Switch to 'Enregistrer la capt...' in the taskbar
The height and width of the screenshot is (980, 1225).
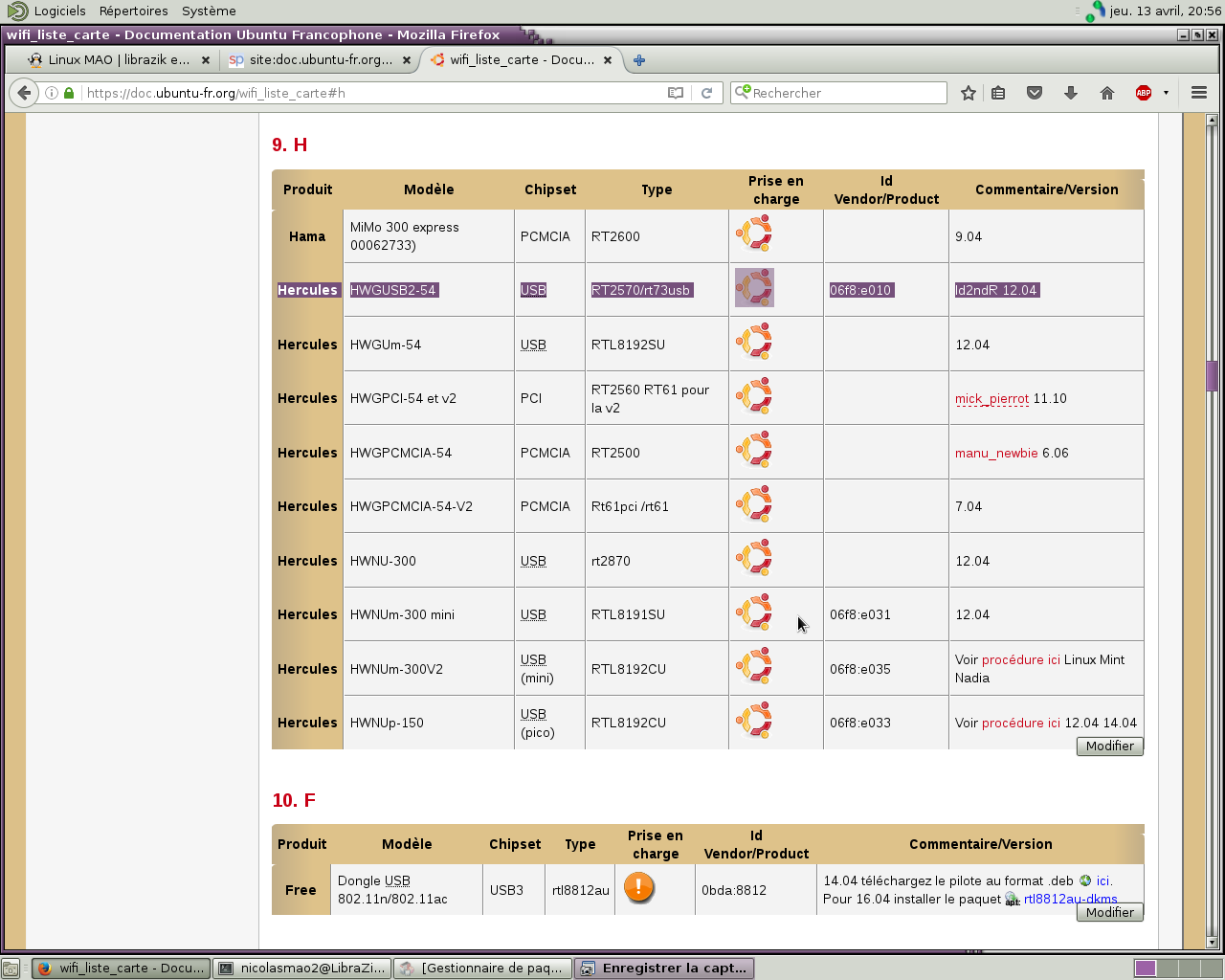tap(664, 969)
